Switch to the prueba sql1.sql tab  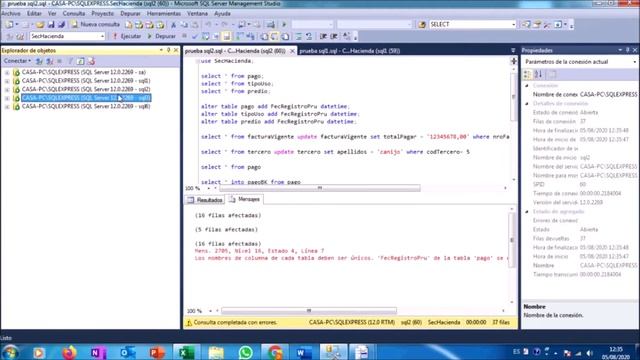(349, 51)
